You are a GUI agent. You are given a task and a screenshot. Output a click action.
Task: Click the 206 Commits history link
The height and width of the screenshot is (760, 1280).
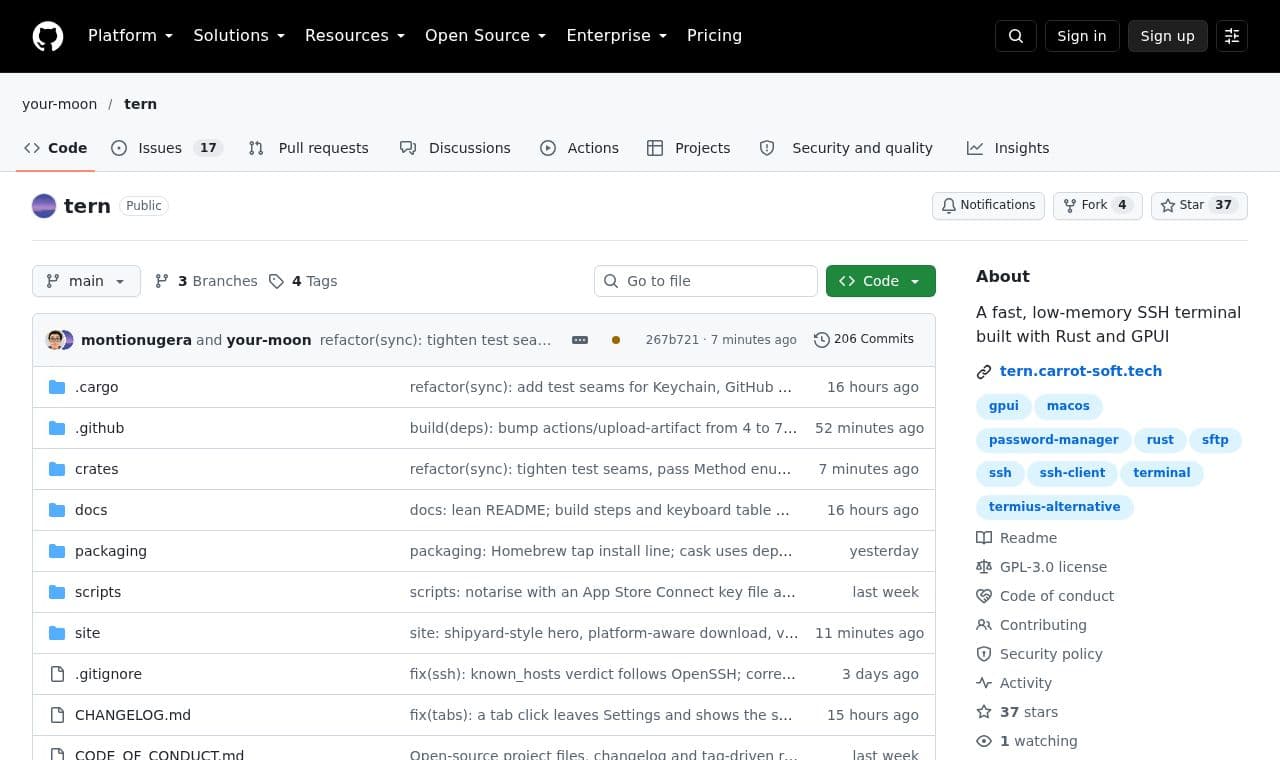[x=864, y=339]
